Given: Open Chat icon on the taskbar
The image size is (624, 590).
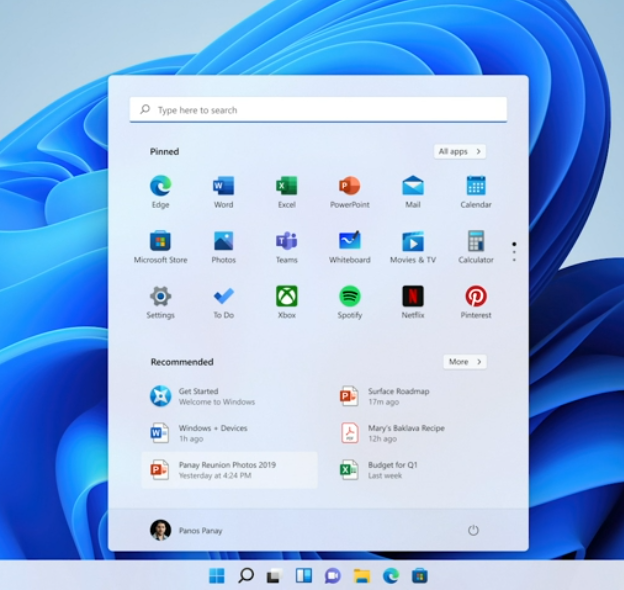Looking at the screenshot, I should (332, 576).
